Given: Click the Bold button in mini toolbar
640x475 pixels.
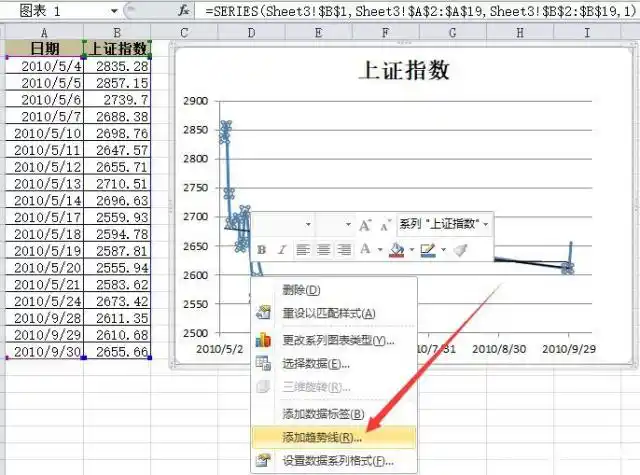Looking at the screenshot, I should (x=262, y=250).
